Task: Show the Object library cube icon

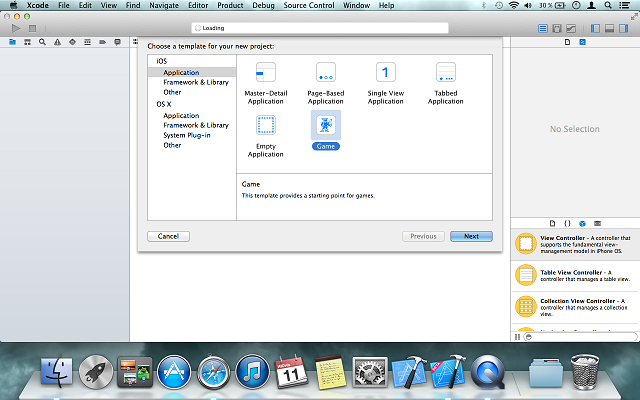Action: pyautogui.click(x=582, y=223)
